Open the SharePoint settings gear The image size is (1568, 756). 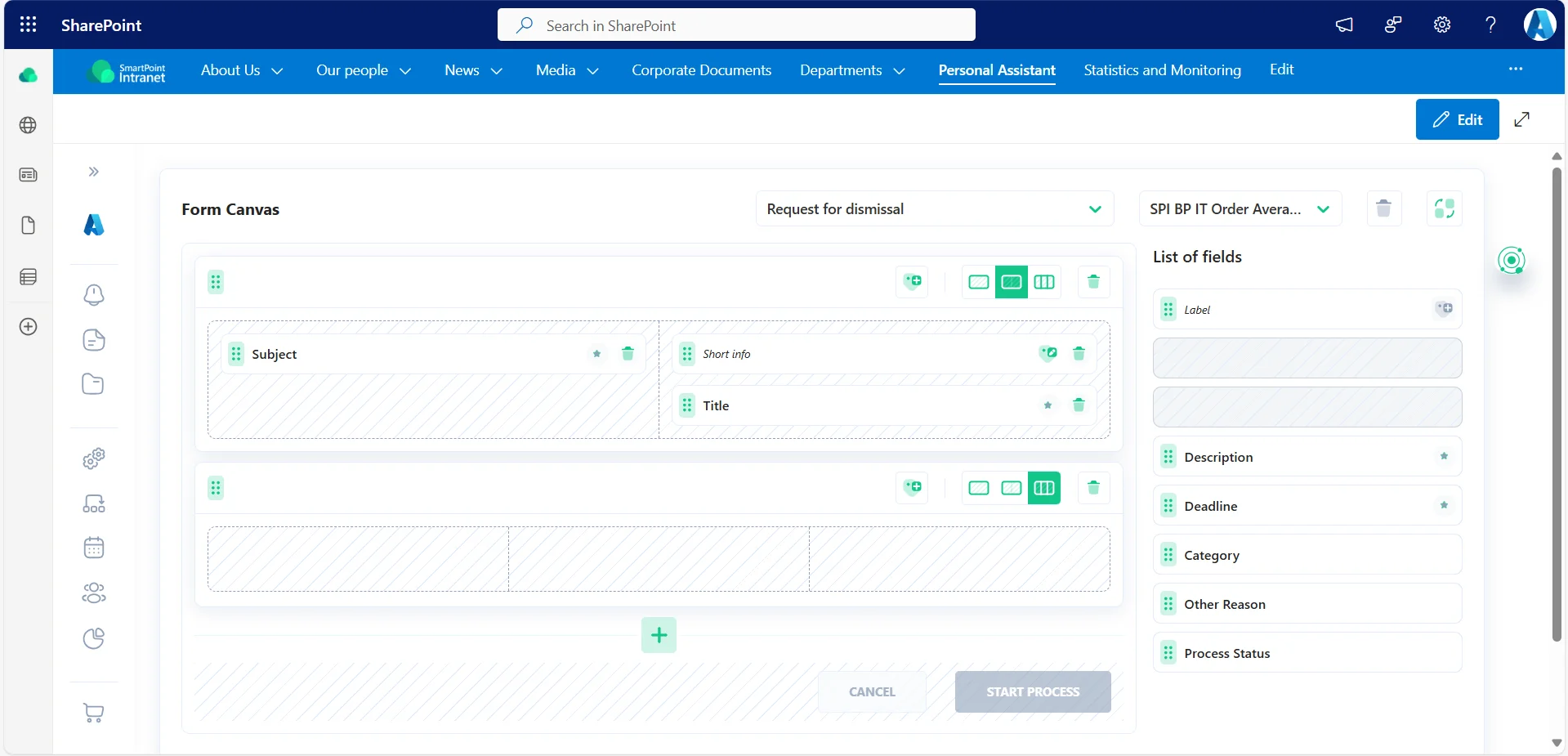1442,25
